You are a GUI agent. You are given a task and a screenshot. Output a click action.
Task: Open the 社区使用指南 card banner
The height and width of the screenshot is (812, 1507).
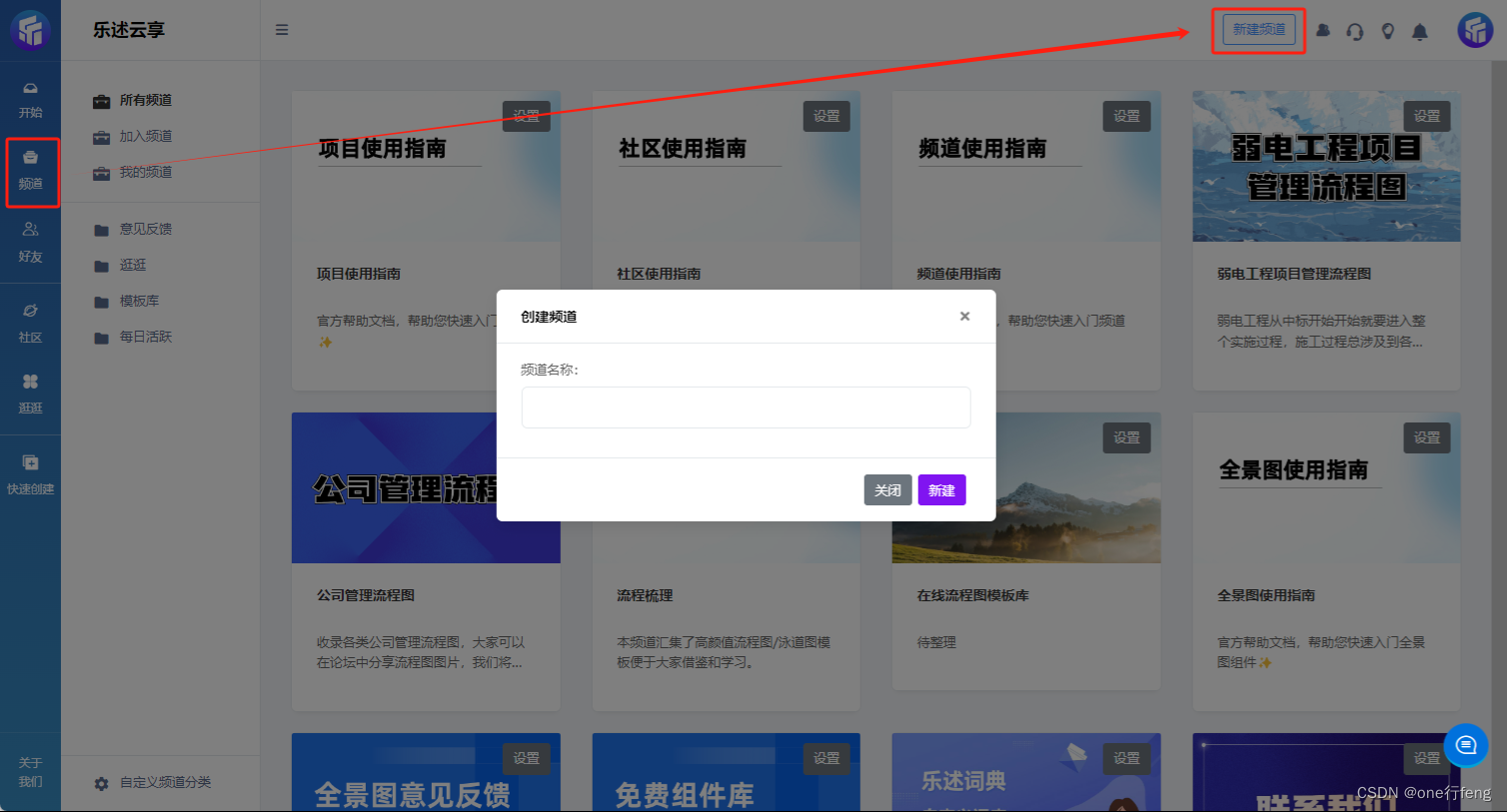[x=727, y=167]
